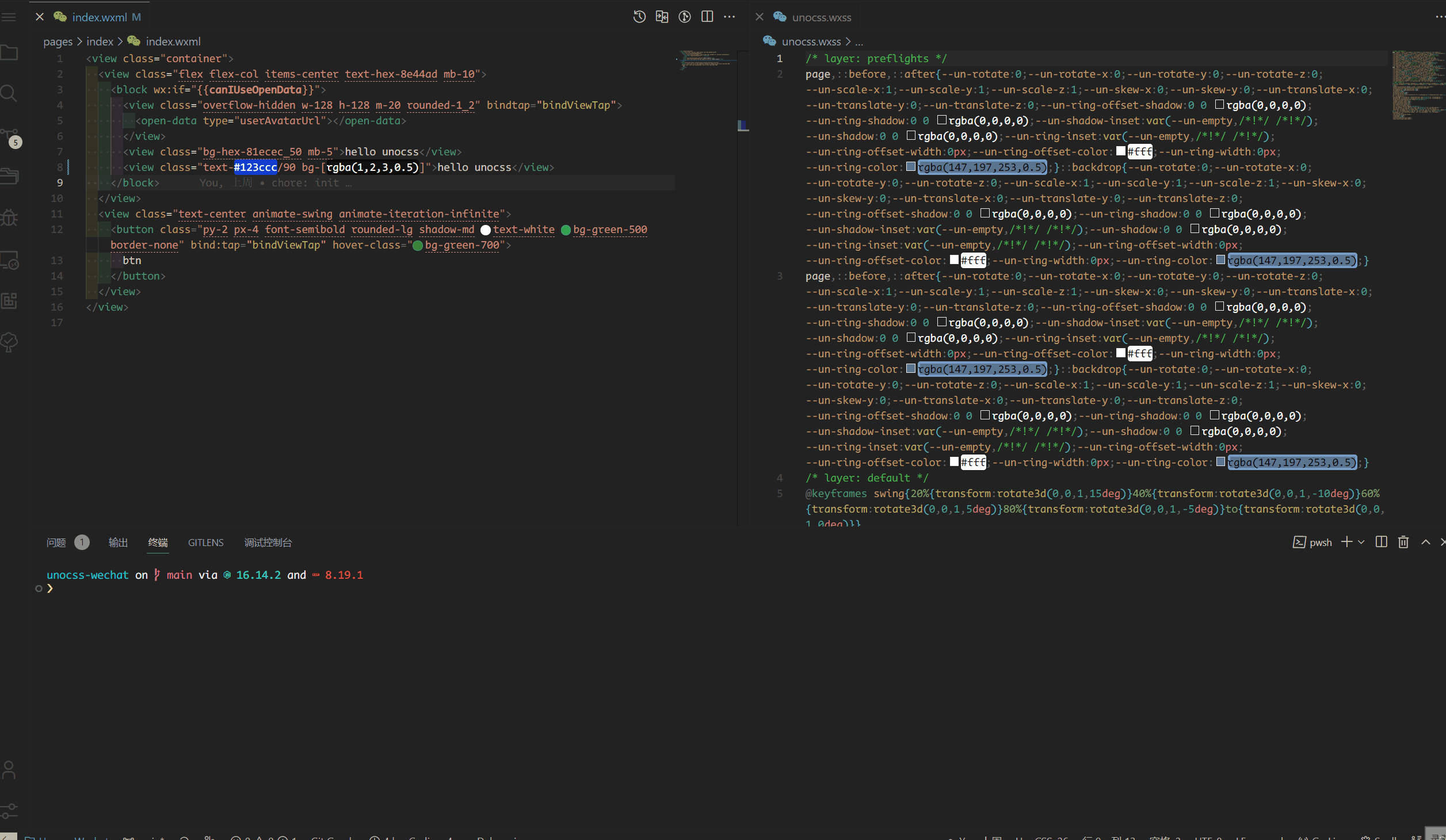Screen dimensions: 1446x840
Task: Toggle the hamburger menu at top left
Action: [9, 17]
